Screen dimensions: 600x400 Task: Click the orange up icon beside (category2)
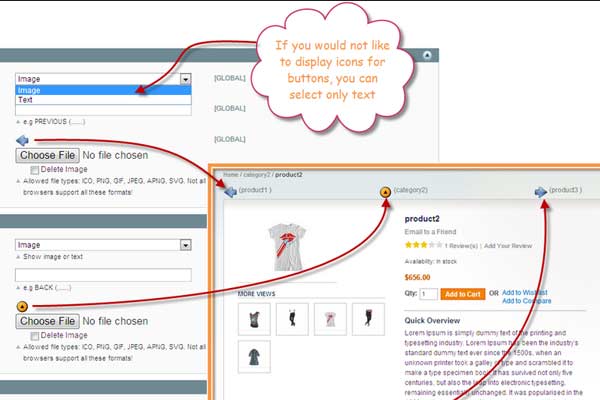pyautogui.click(x=385, y=192)
